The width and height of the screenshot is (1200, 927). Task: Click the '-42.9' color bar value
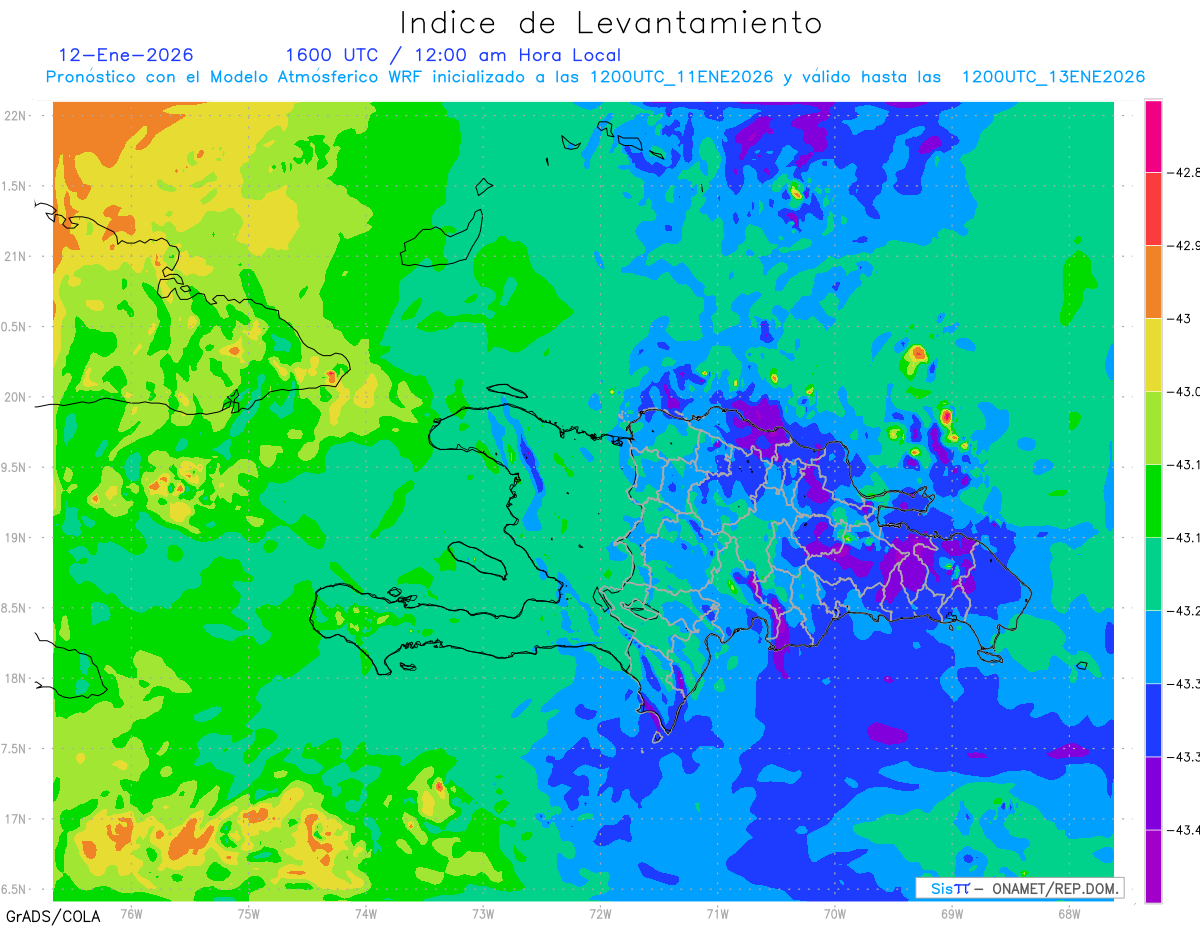[1184, 245]
